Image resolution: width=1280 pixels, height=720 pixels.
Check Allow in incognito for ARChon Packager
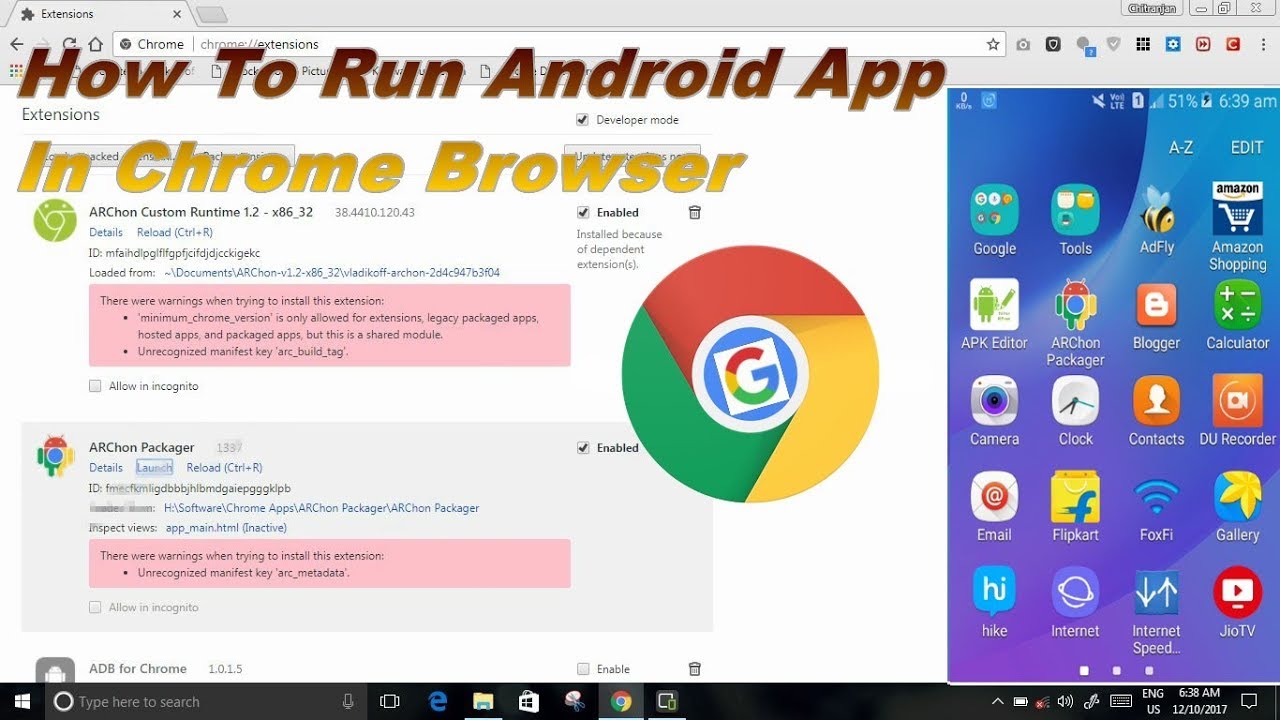point(95,607)
